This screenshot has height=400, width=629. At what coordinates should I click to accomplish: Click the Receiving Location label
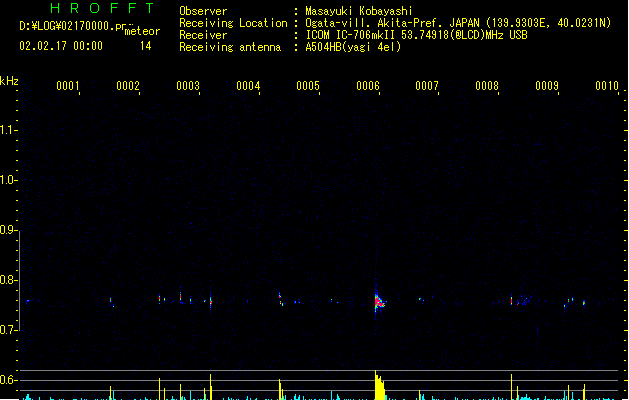coord(233,23)
